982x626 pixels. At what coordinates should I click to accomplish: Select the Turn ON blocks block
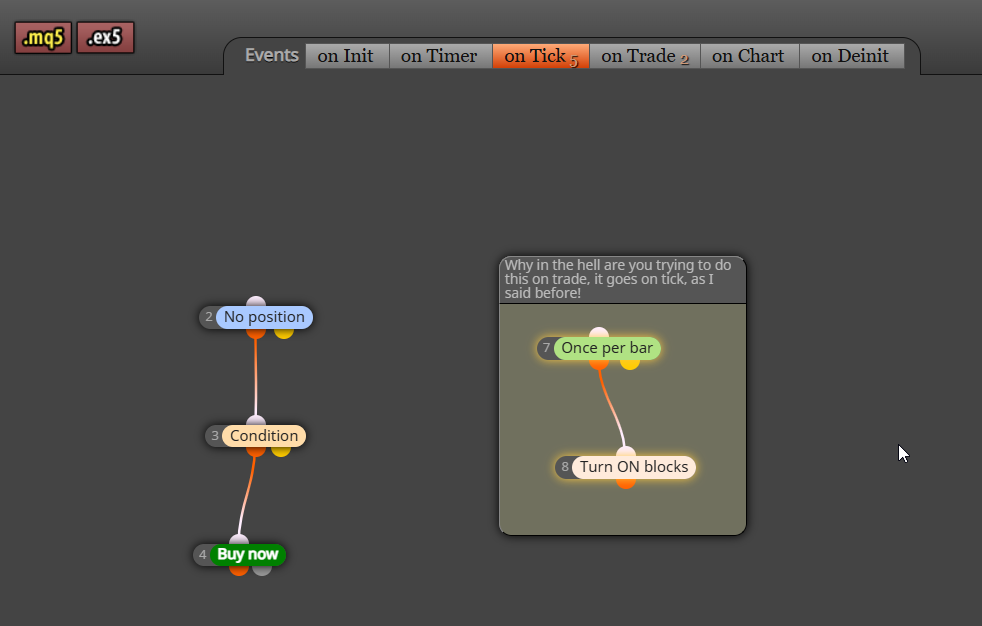[634, 467]
